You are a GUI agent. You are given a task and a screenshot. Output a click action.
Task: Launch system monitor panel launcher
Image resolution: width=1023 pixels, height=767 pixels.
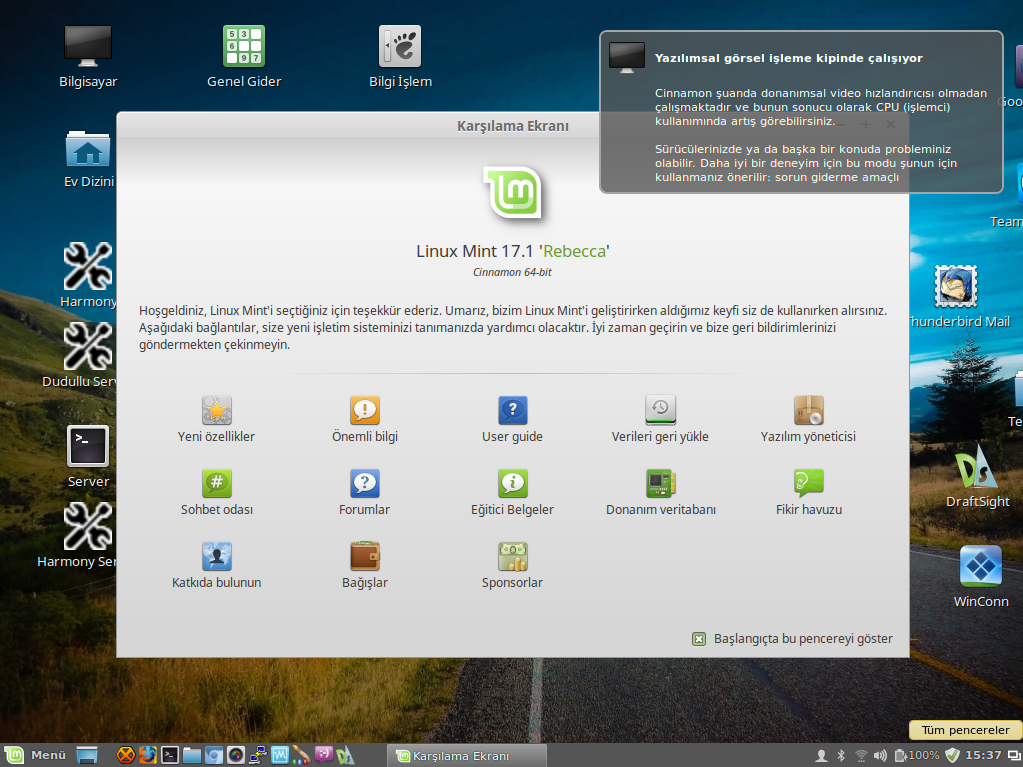280,755
